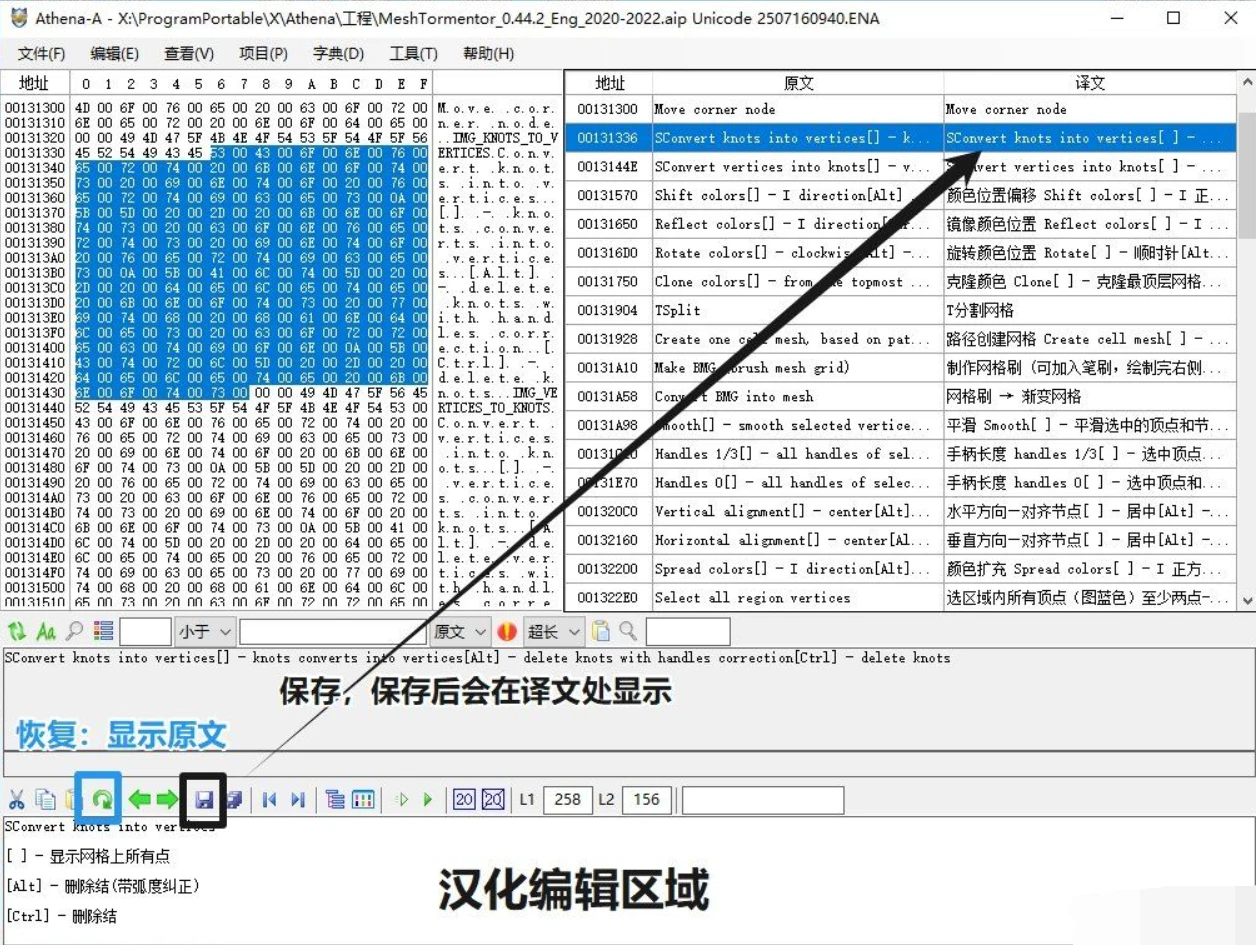Click the scissors cut icon
Viewport: 1256px width, 945px height.
point(16,799)
